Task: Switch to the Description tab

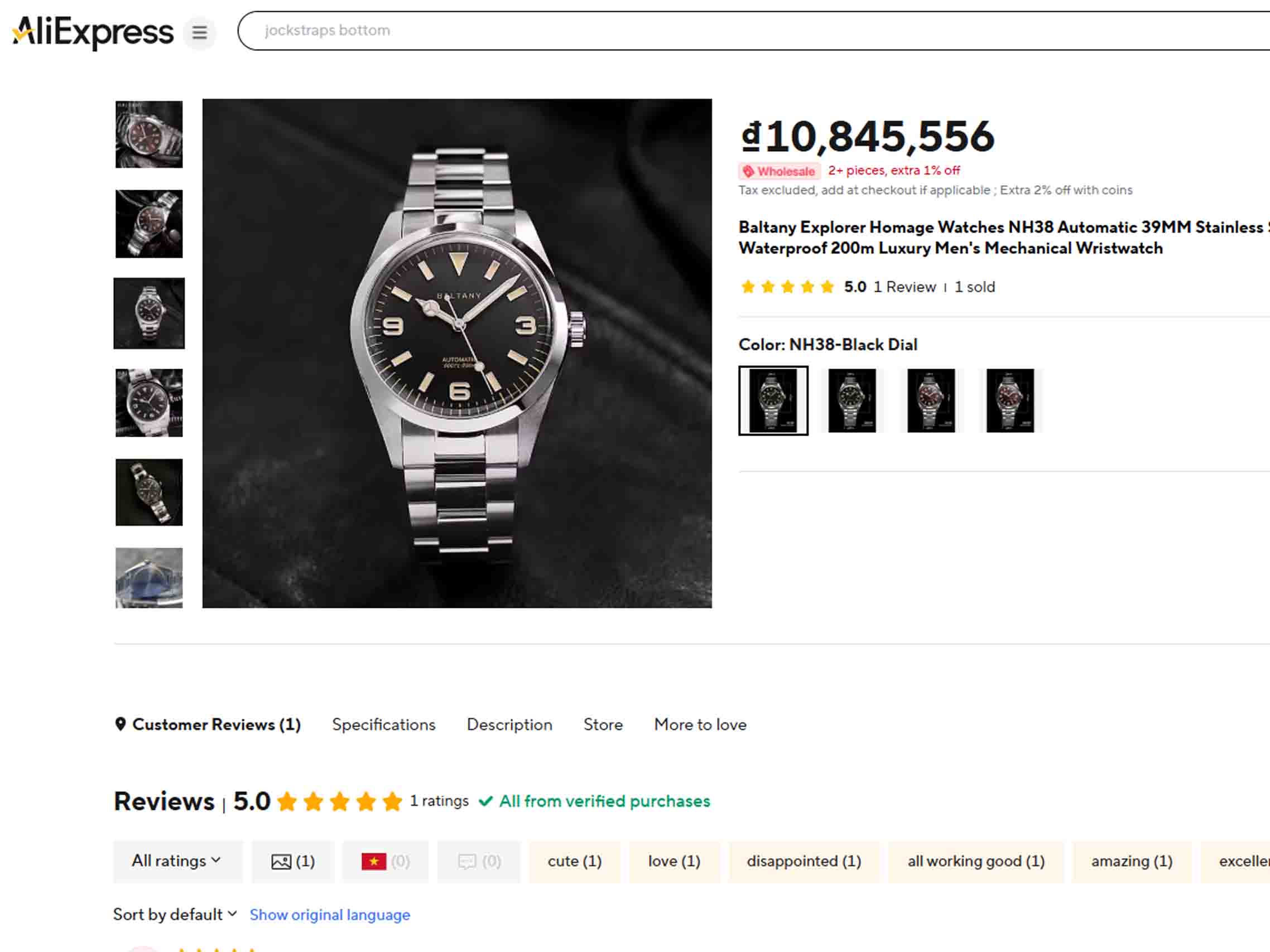Action: point(509,724)
